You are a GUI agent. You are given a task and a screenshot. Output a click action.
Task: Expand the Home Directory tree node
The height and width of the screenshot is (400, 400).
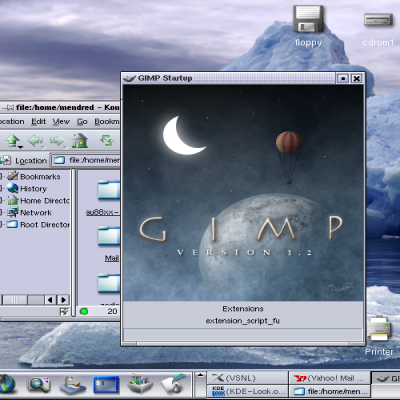[1, 201]
